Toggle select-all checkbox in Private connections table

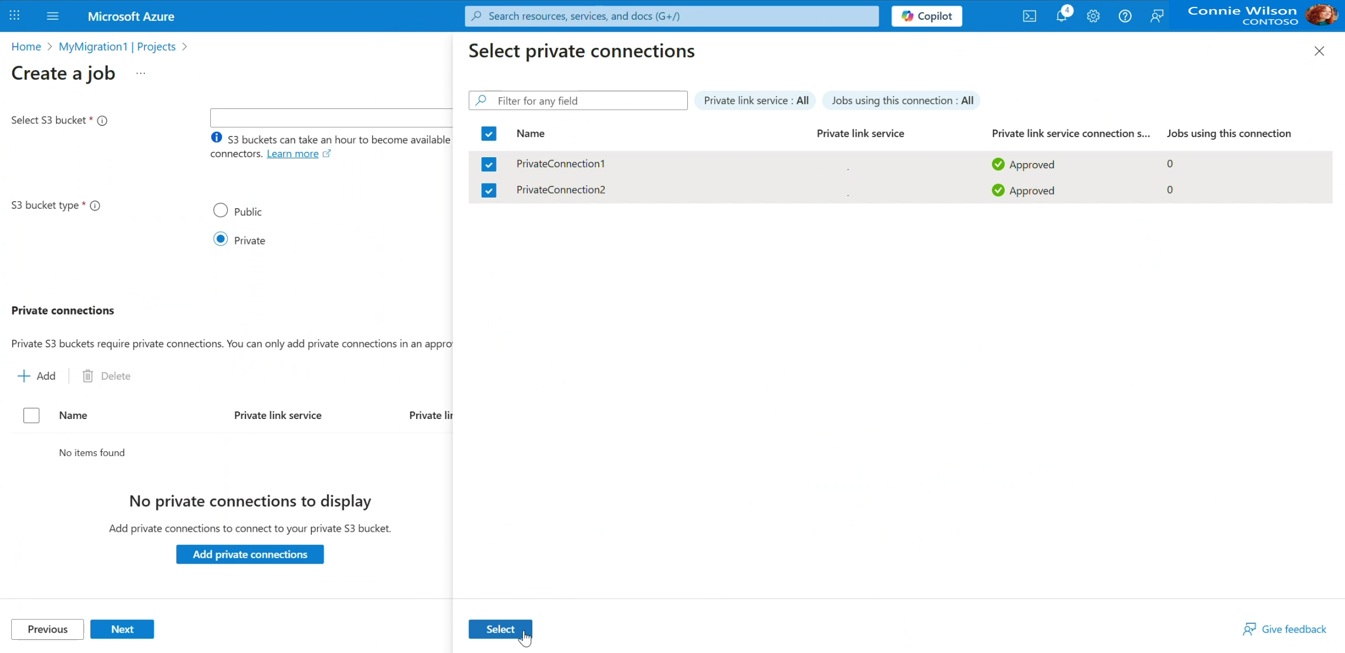point(32,415)
